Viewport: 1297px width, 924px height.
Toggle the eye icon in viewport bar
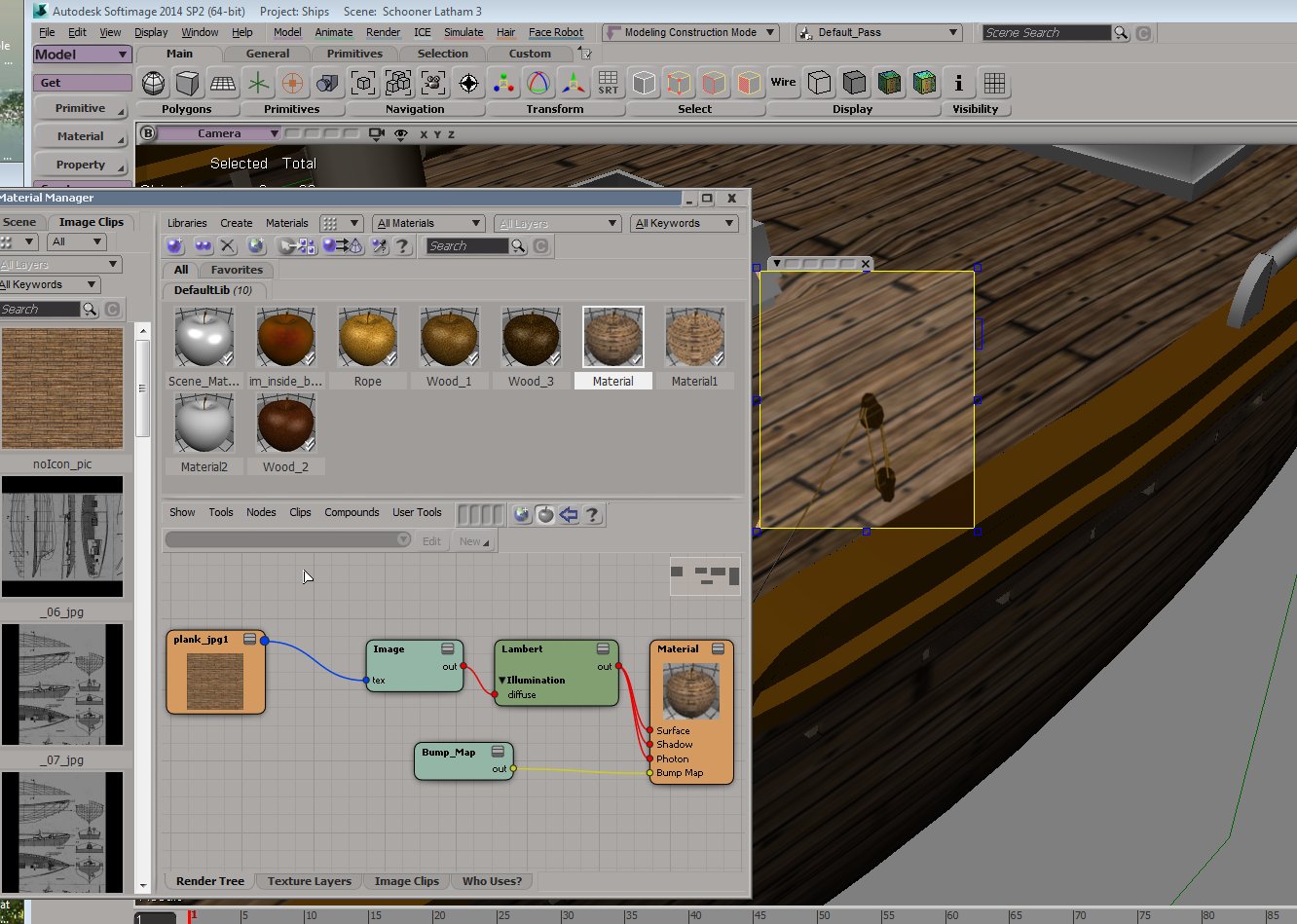(x=401, y=134)
